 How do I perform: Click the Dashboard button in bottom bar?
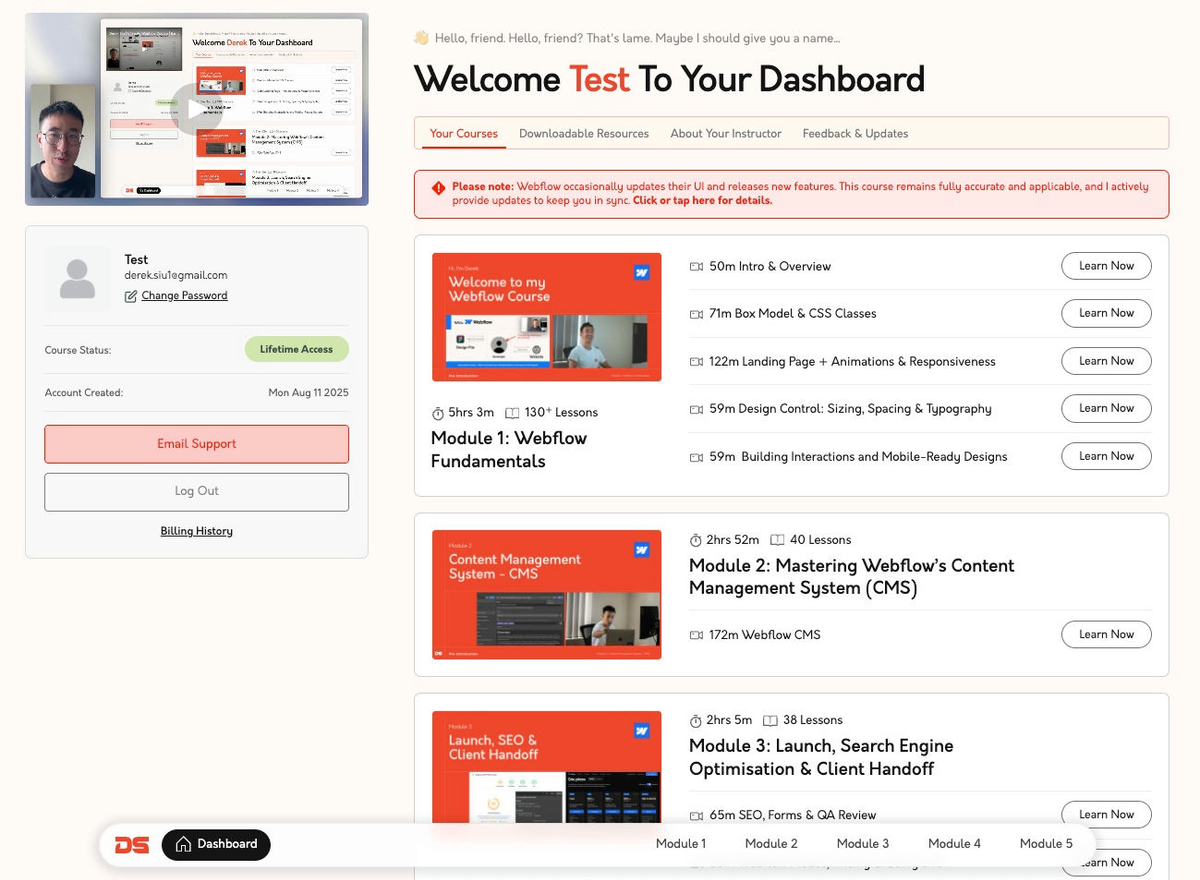(x=216, y=844)
